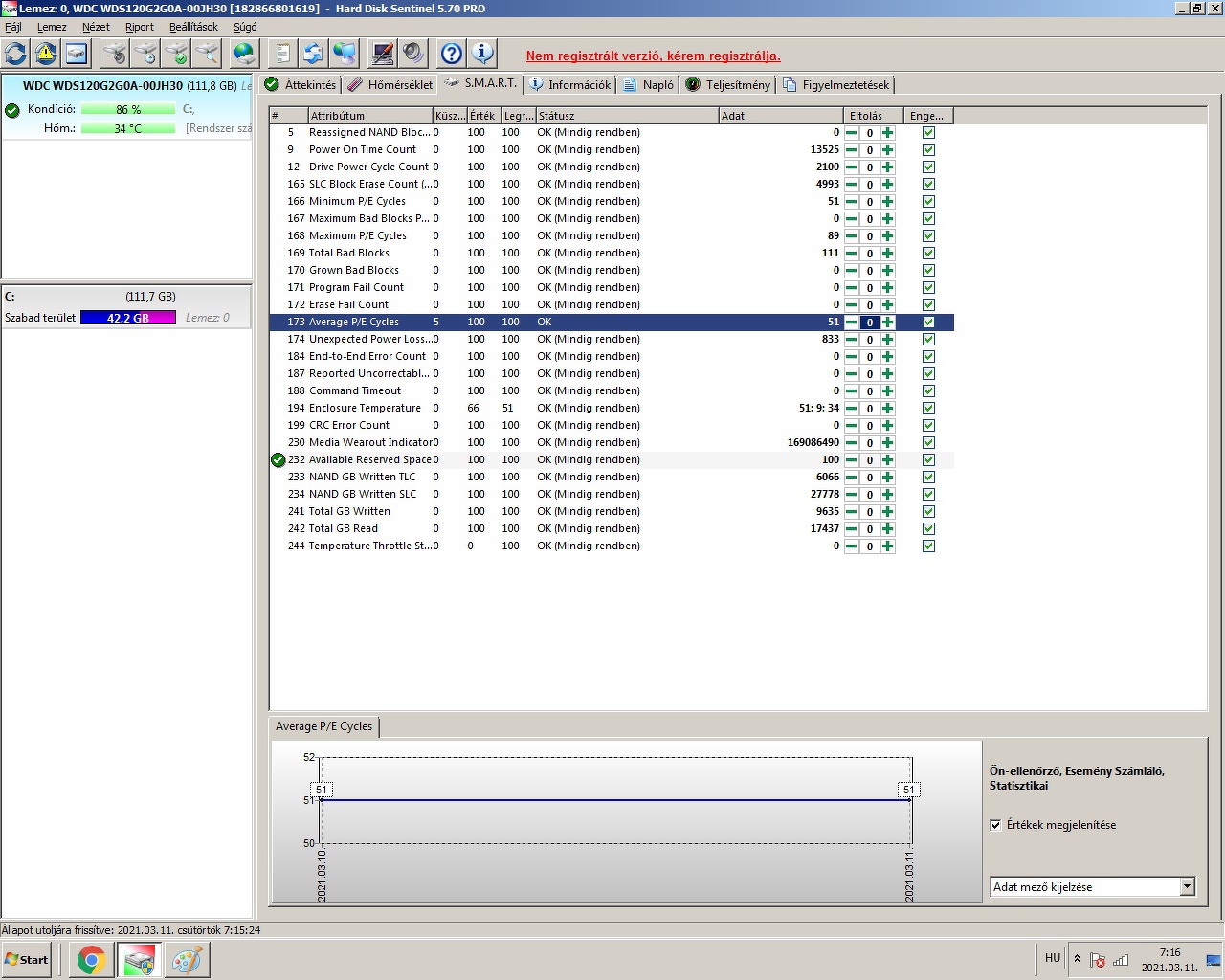Screen dimensions: 1225x980
Task: Open the Beállítások menu
Action: [193, 27]
